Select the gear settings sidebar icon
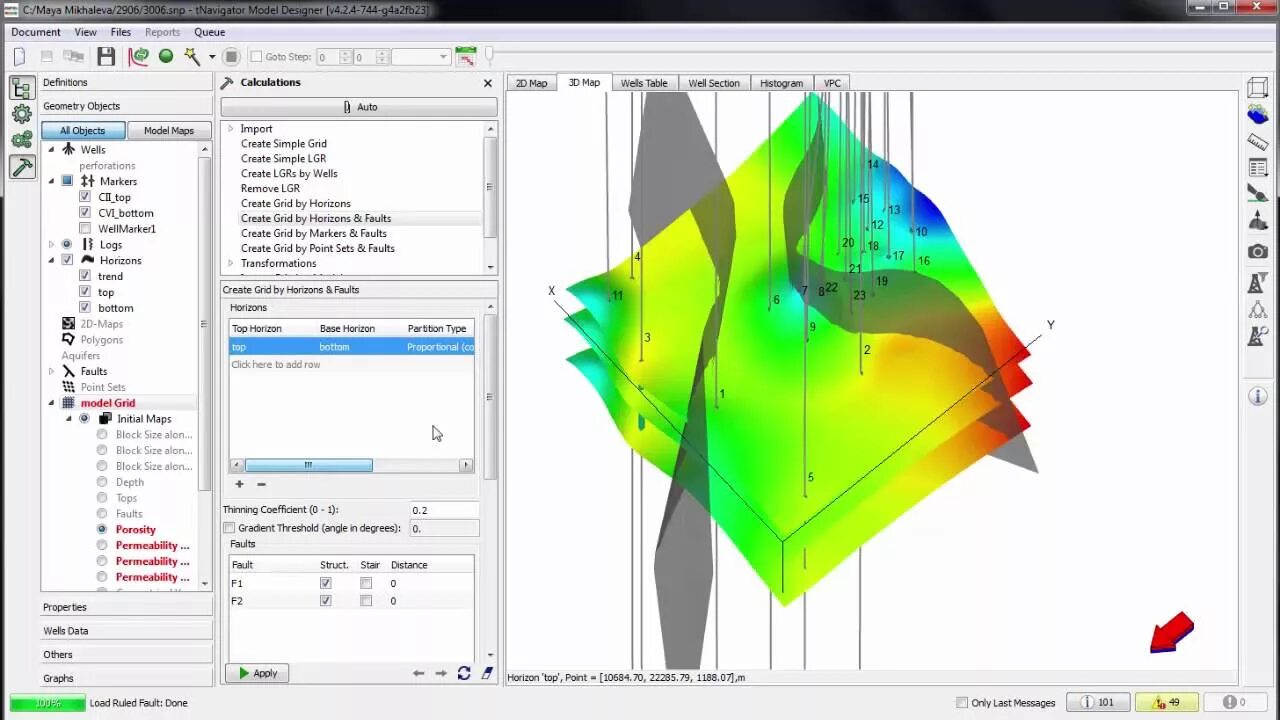Screen dimensions: 1280x720 [x=22, y=115]
